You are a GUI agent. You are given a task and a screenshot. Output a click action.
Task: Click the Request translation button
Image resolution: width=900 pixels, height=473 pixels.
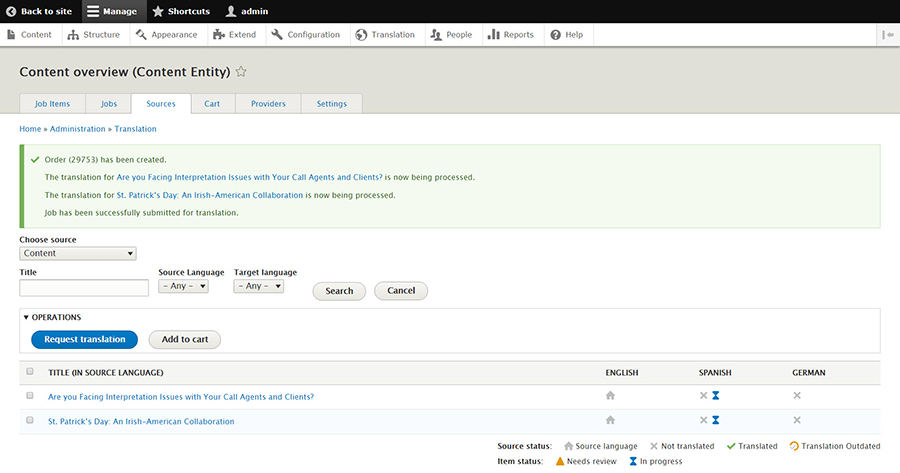click(x=84, y=339)
